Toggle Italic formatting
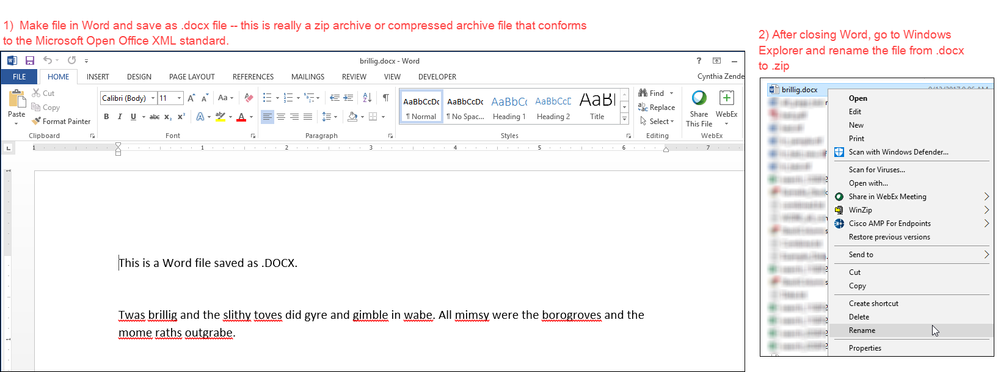Viewport: 998px width, 372px height. click(120, 117)
